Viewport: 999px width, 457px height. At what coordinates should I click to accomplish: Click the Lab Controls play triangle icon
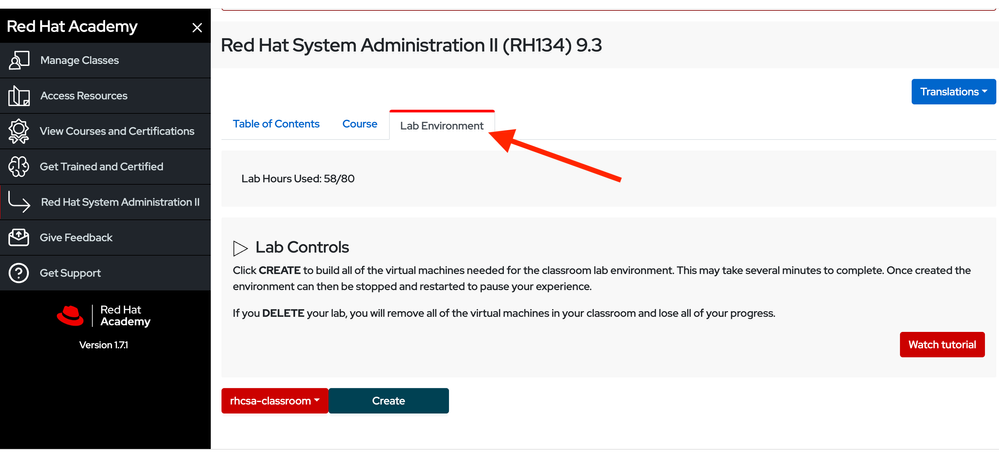point(240,248)
